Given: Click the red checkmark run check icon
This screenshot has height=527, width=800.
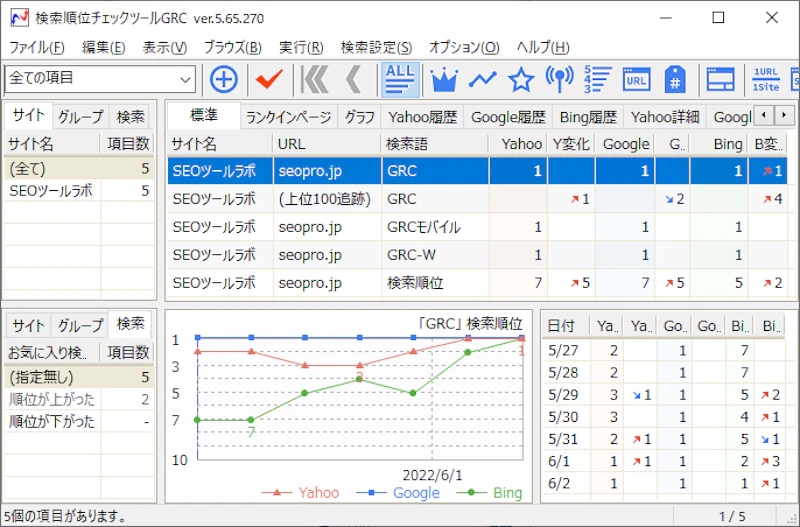Looking at the screenshot, I should (268, 79).
